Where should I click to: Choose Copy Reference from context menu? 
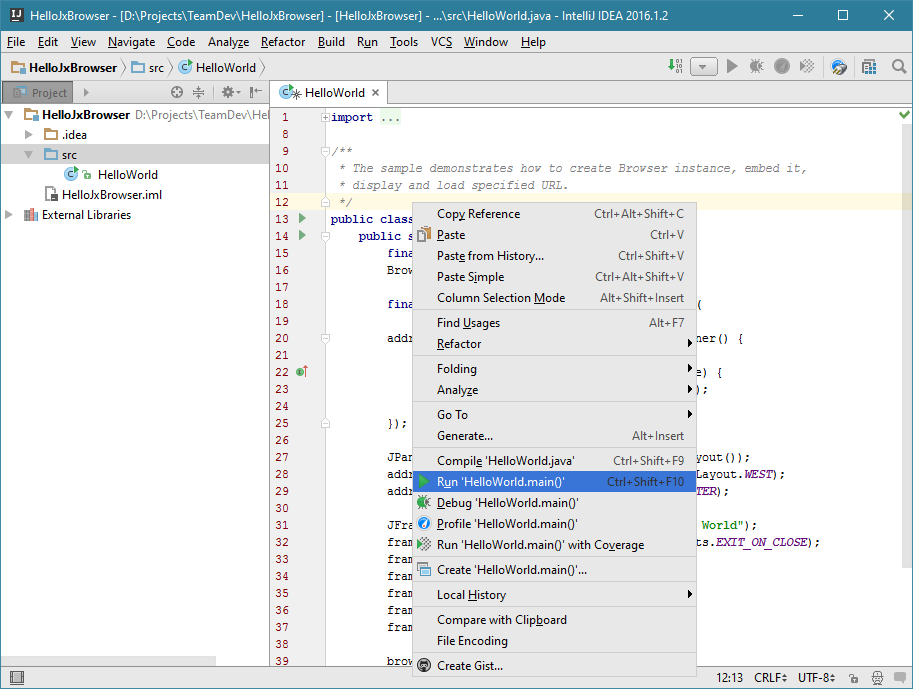(554, 214)
